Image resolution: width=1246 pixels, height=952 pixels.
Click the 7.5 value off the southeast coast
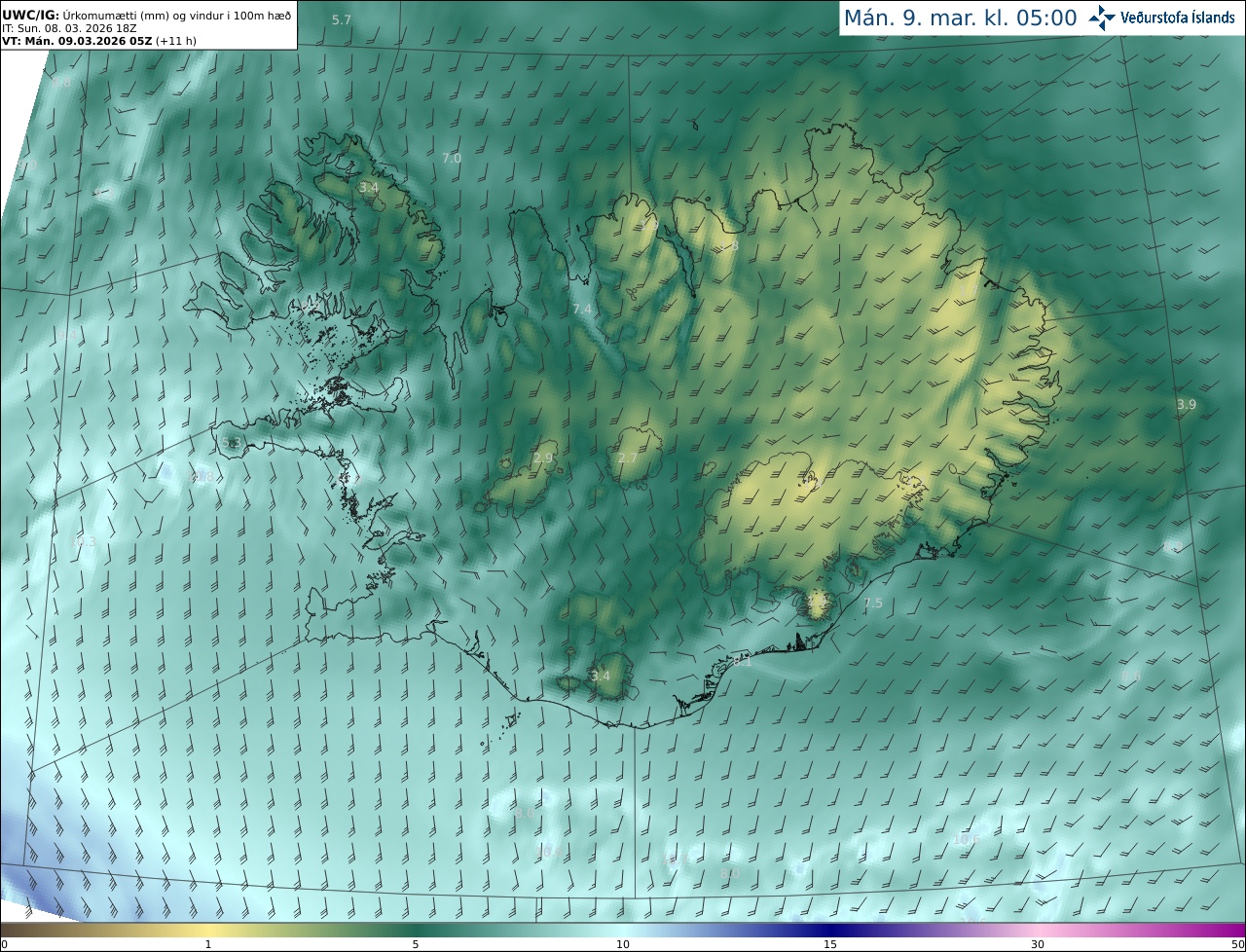click(x=873, y=604)
